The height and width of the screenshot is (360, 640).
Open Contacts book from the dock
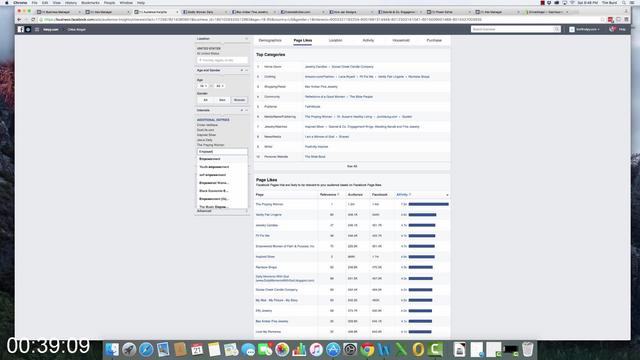(180, 349)
